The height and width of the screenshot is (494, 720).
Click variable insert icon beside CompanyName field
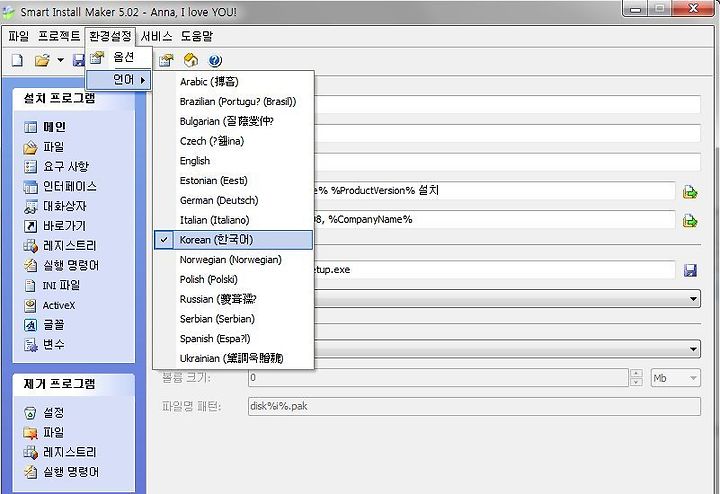(690, 221)
